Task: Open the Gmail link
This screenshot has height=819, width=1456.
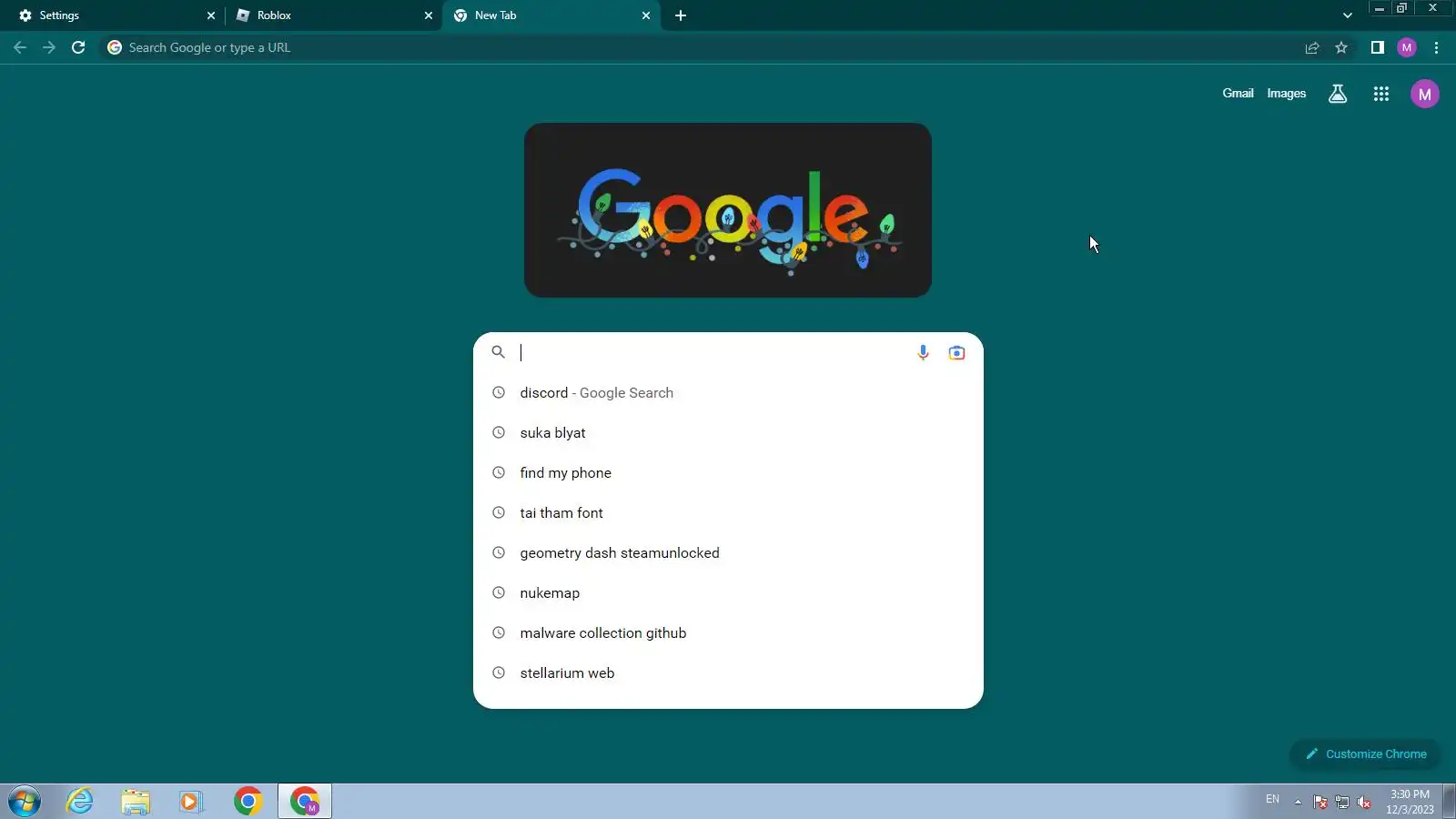Action: point(1238,93)
